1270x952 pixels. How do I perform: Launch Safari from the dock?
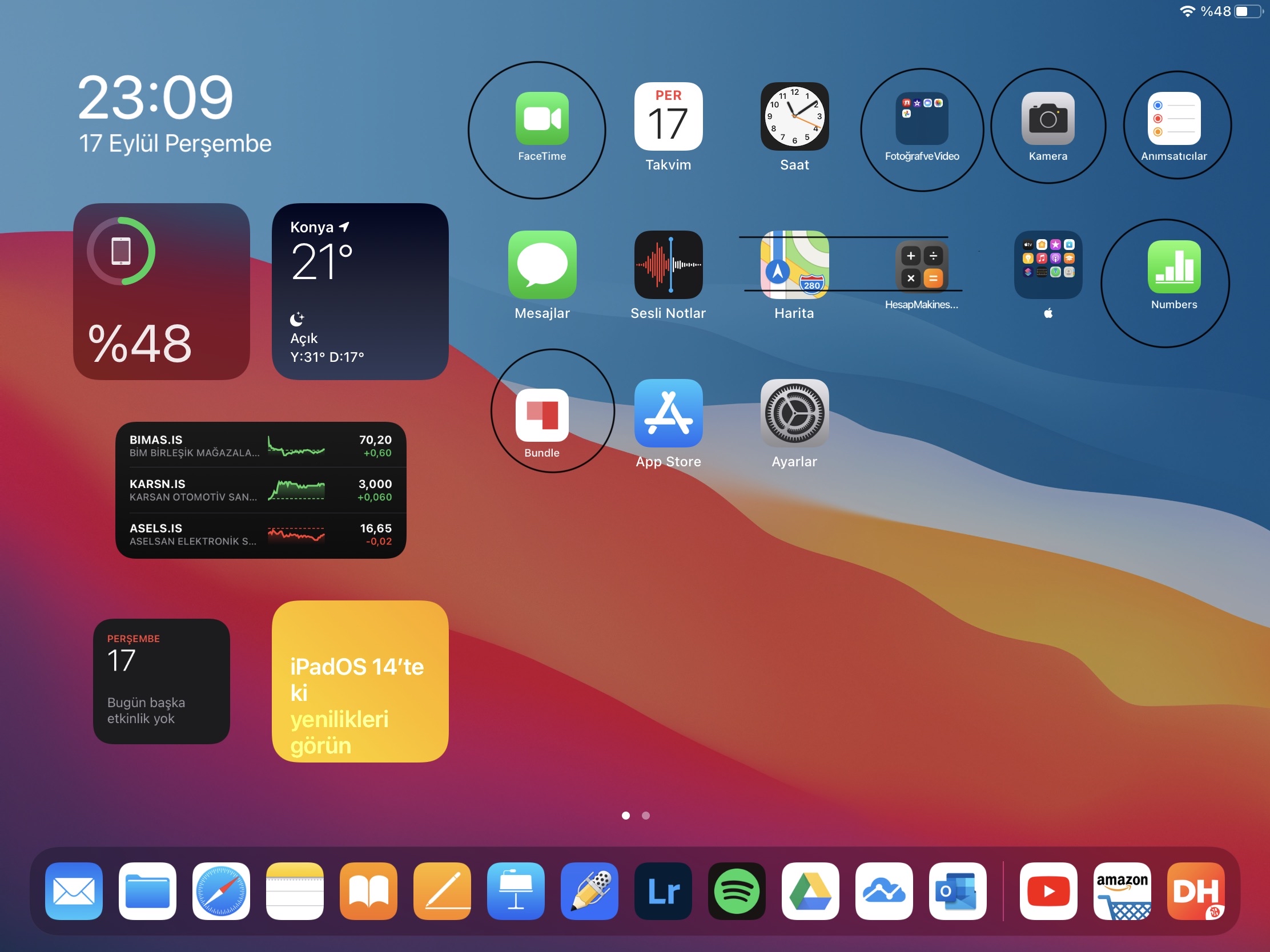point(220,890)
